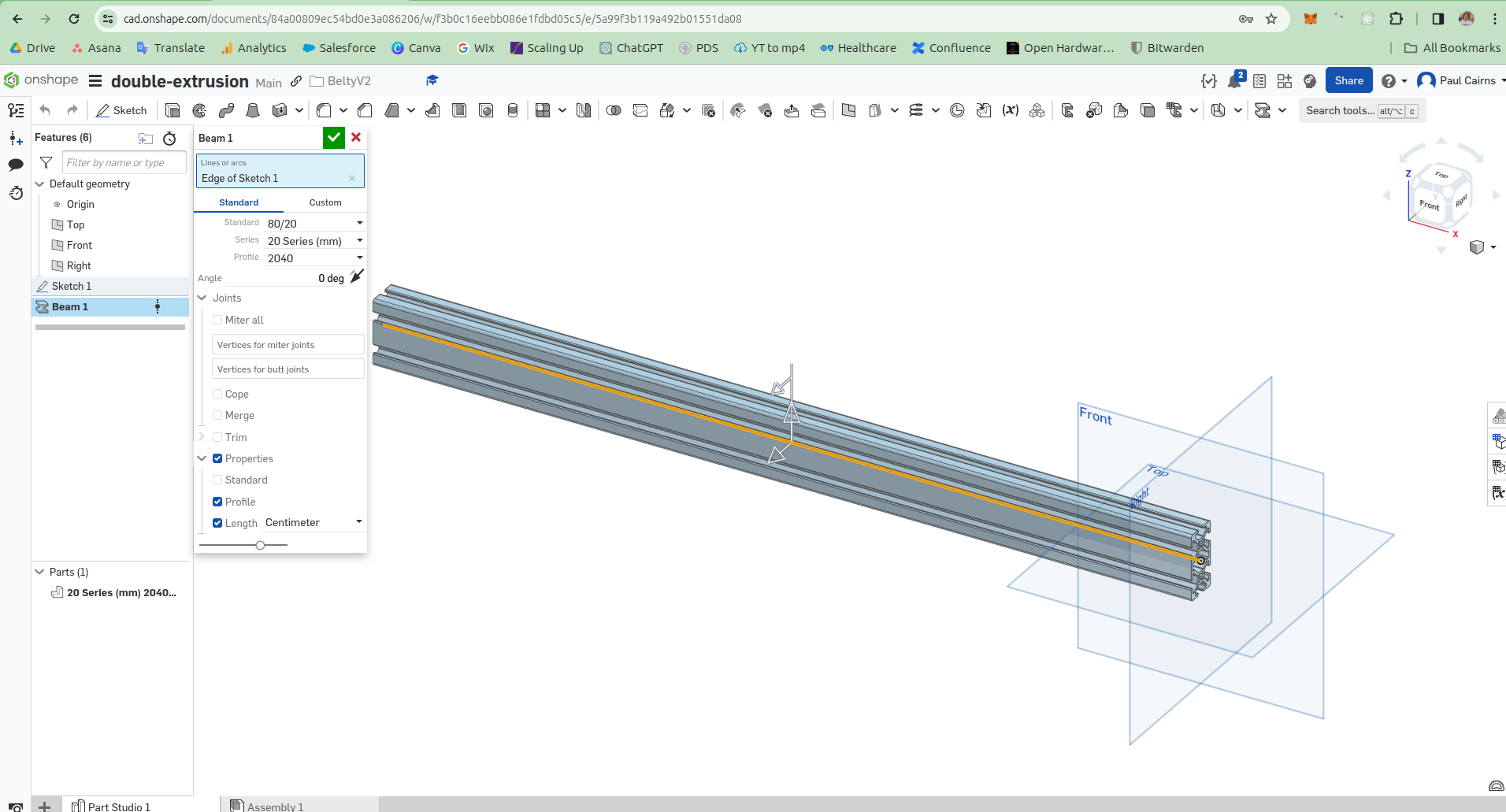Image resolution: width=1506 pixels, height=812 pixels.
Task: Accept Beam 1 with the green checkmark
Action: [x=334, y=138]
